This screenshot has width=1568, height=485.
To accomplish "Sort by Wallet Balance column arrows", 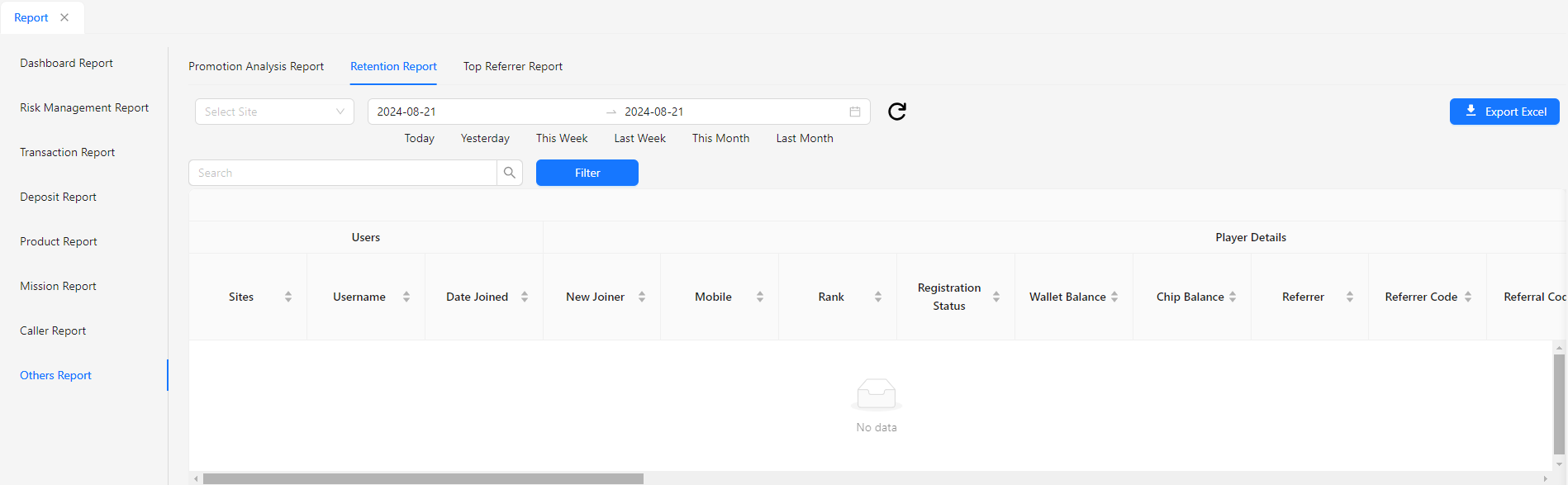I will click(x=1114, y=297).
